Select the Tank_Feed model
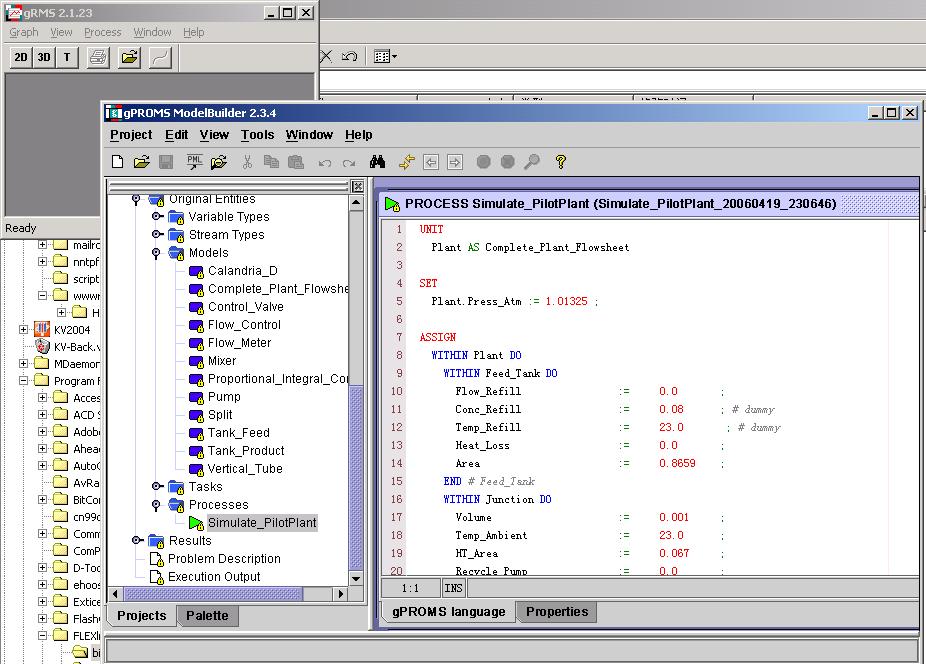The width and height of the screenshot is (926, 664). tap(239, 432)
